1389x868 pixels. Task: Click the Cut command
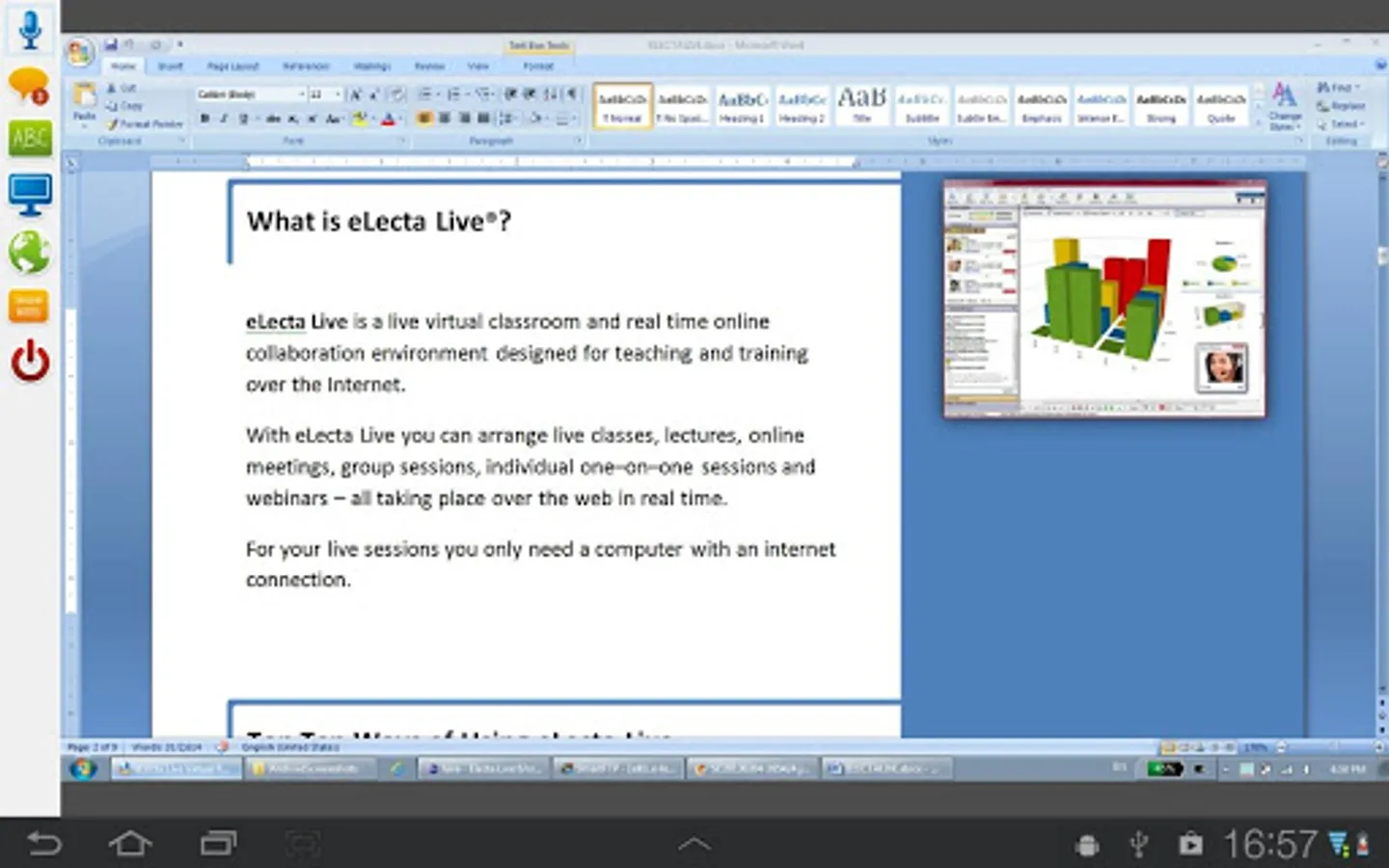(x=122, y=88)
